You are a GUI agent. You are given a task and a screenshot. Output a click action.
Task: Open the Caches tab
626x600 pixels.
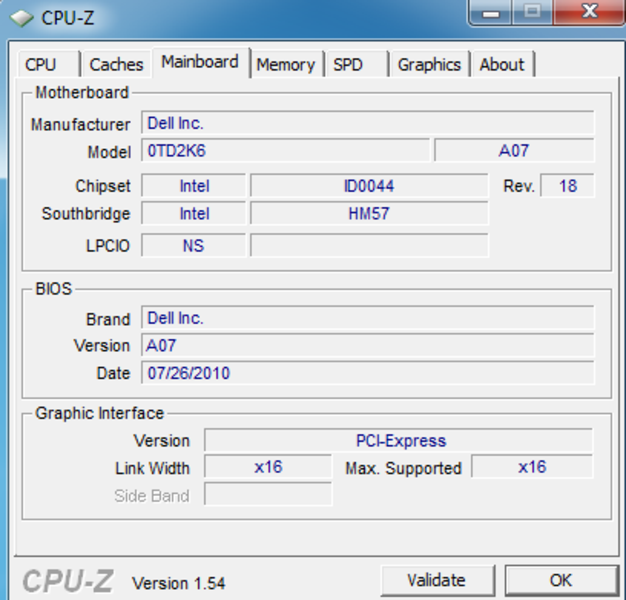(x=116, y=64)
